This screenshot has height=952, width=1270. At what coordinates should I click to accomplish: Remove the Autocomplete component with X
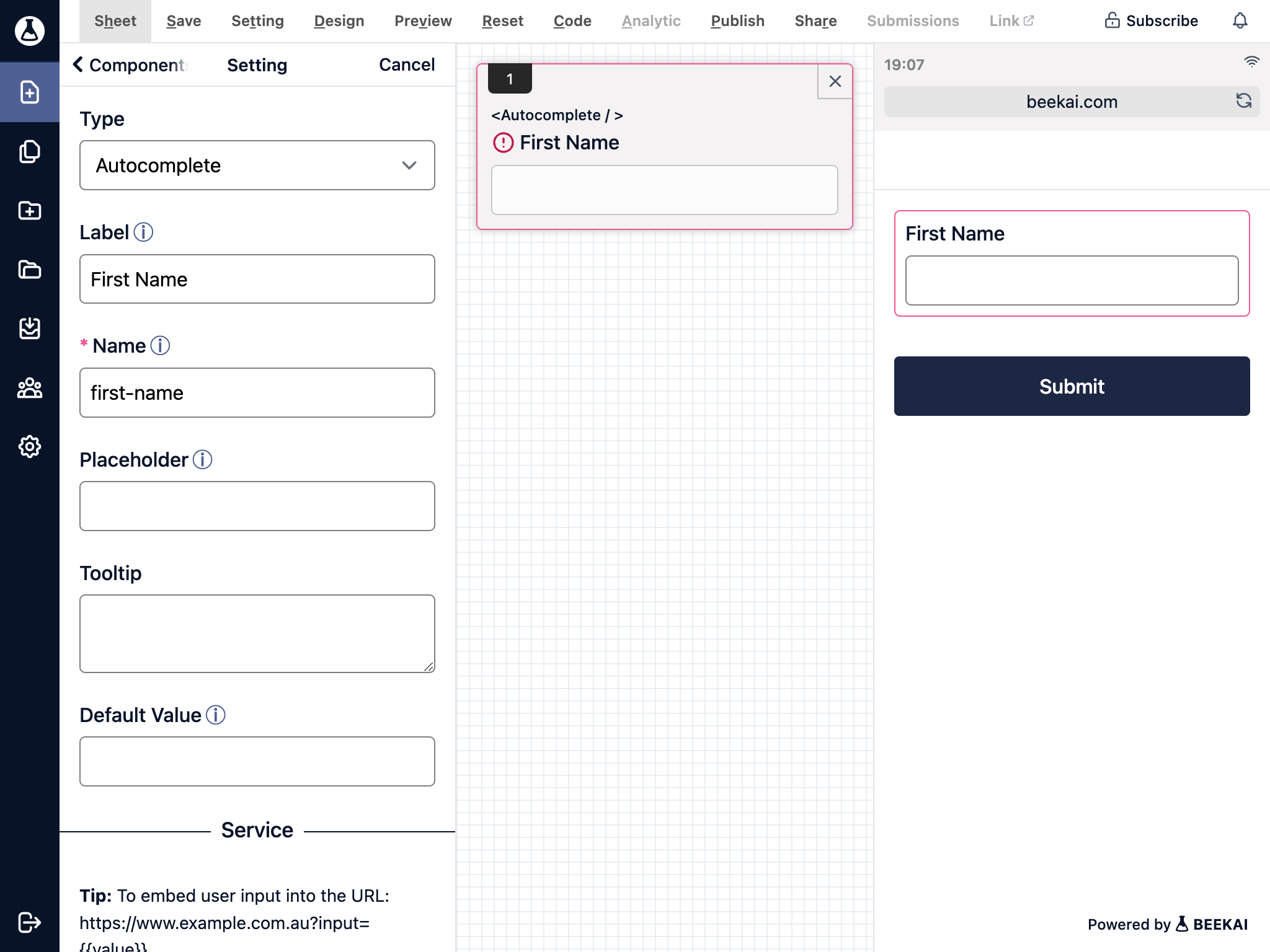[835, 81]
